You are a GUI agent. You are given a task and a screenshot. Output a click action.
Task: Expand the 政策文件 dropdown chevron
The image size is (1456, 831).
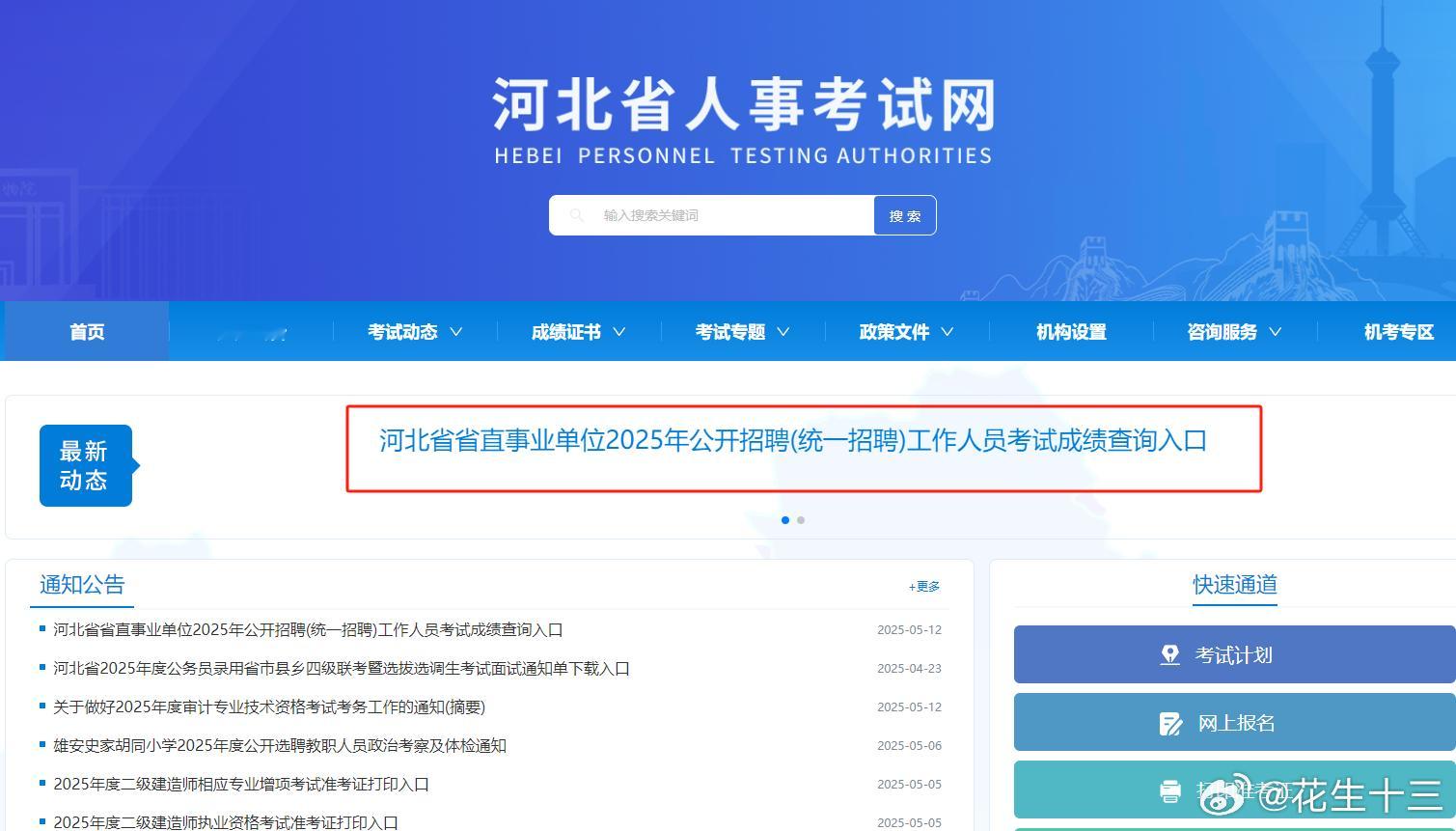point(948,332)
